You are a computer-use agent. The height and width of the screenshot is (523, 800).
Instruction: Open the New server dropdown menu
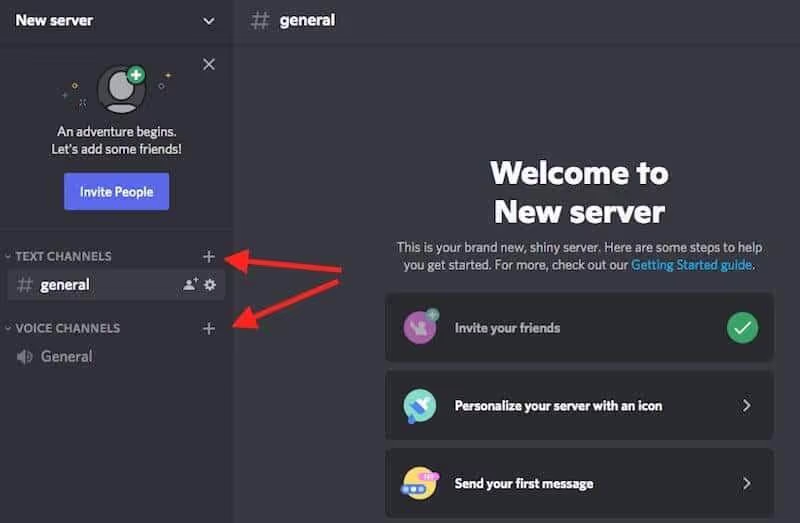208,21
